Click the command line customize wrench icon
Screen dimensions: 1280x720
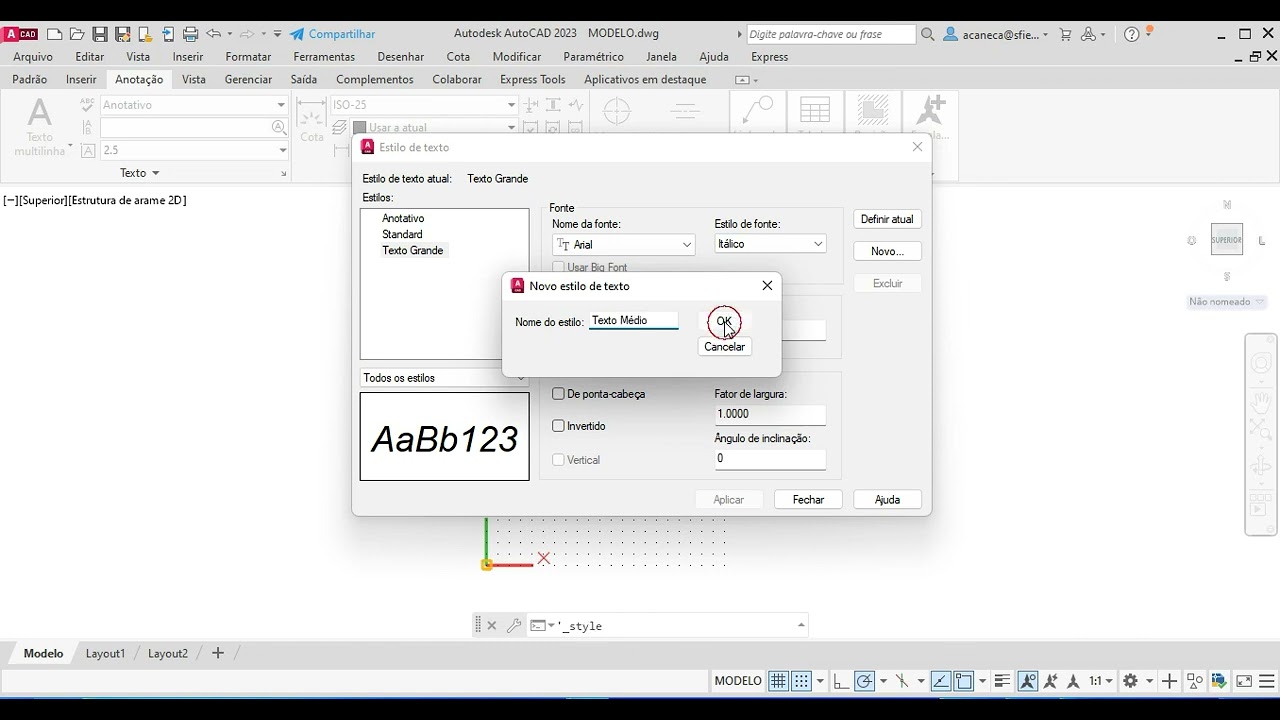point(514,626)
